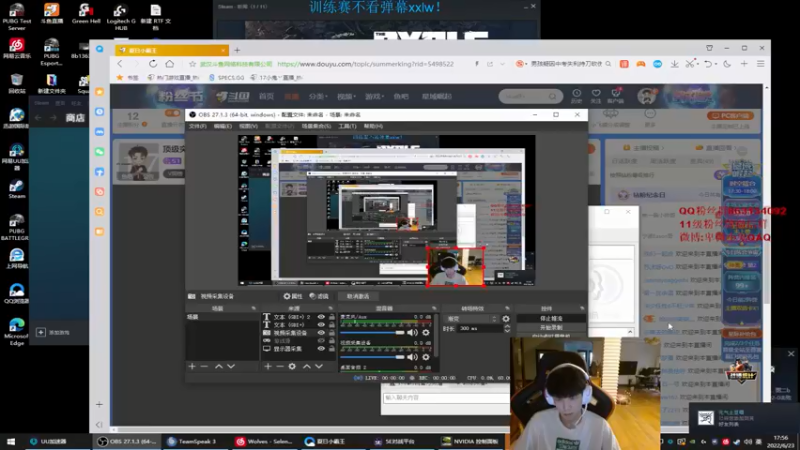Open transition properties gear in OBS

coord(506,319)
